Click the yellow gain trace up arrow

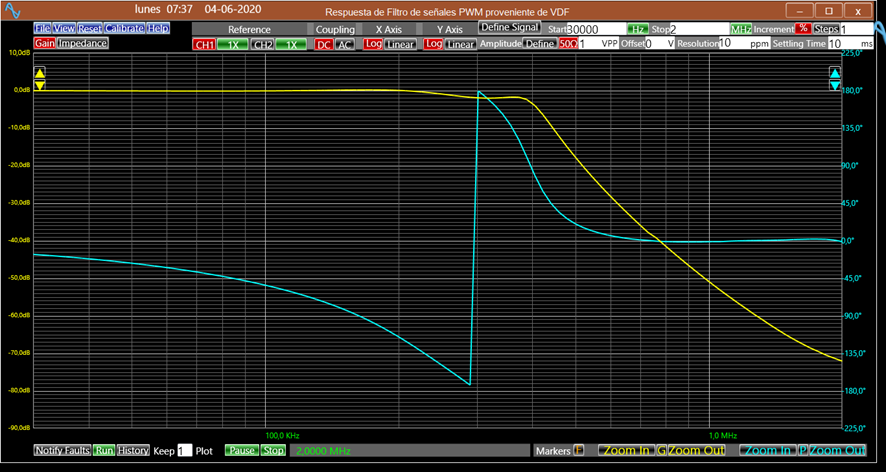coord(40,73)
